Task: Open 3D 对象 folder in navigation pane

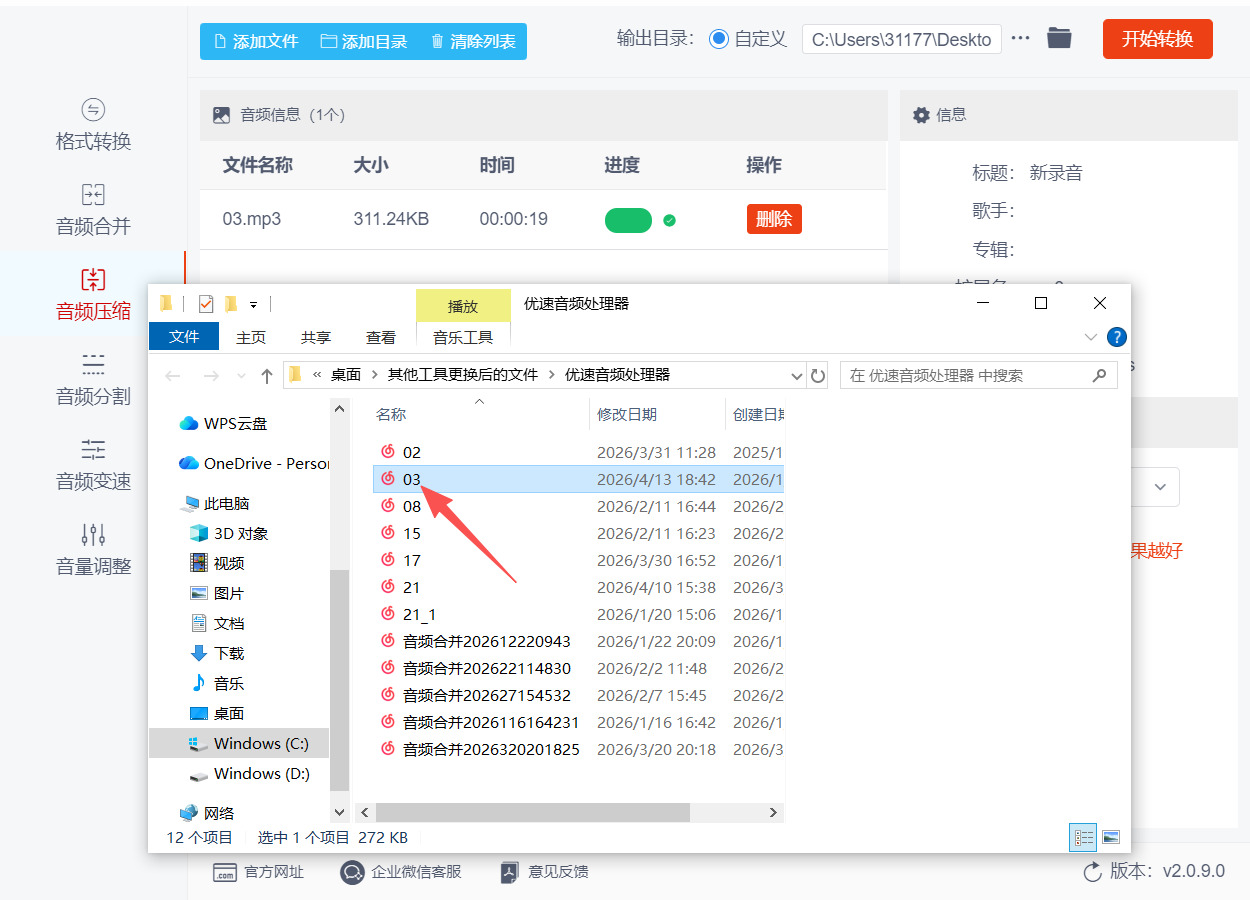Action: (x=229, y=533)
